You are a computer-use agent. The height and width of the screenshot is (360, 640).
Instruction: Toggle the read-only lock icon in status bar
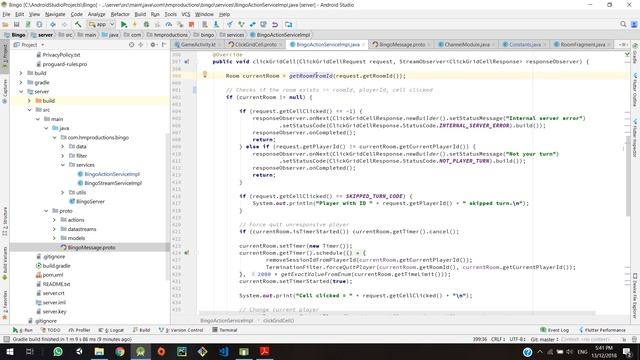pos(623,339)
